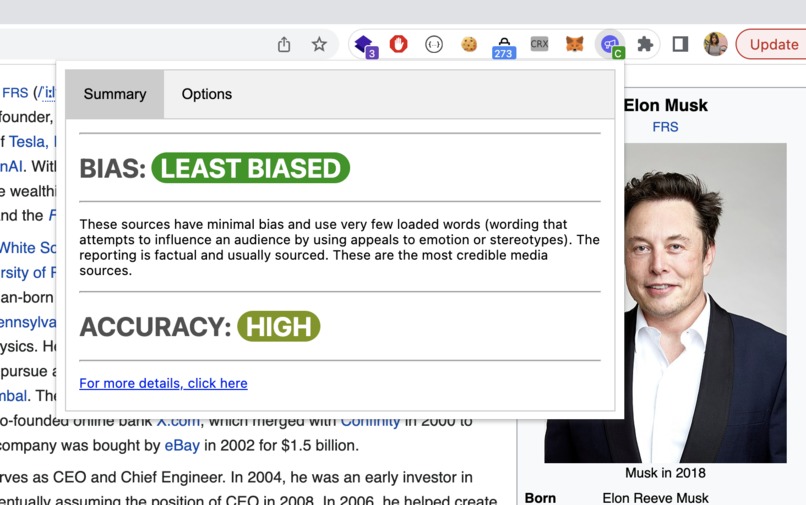Open 'For more details, click here' link

click(163, 383)
